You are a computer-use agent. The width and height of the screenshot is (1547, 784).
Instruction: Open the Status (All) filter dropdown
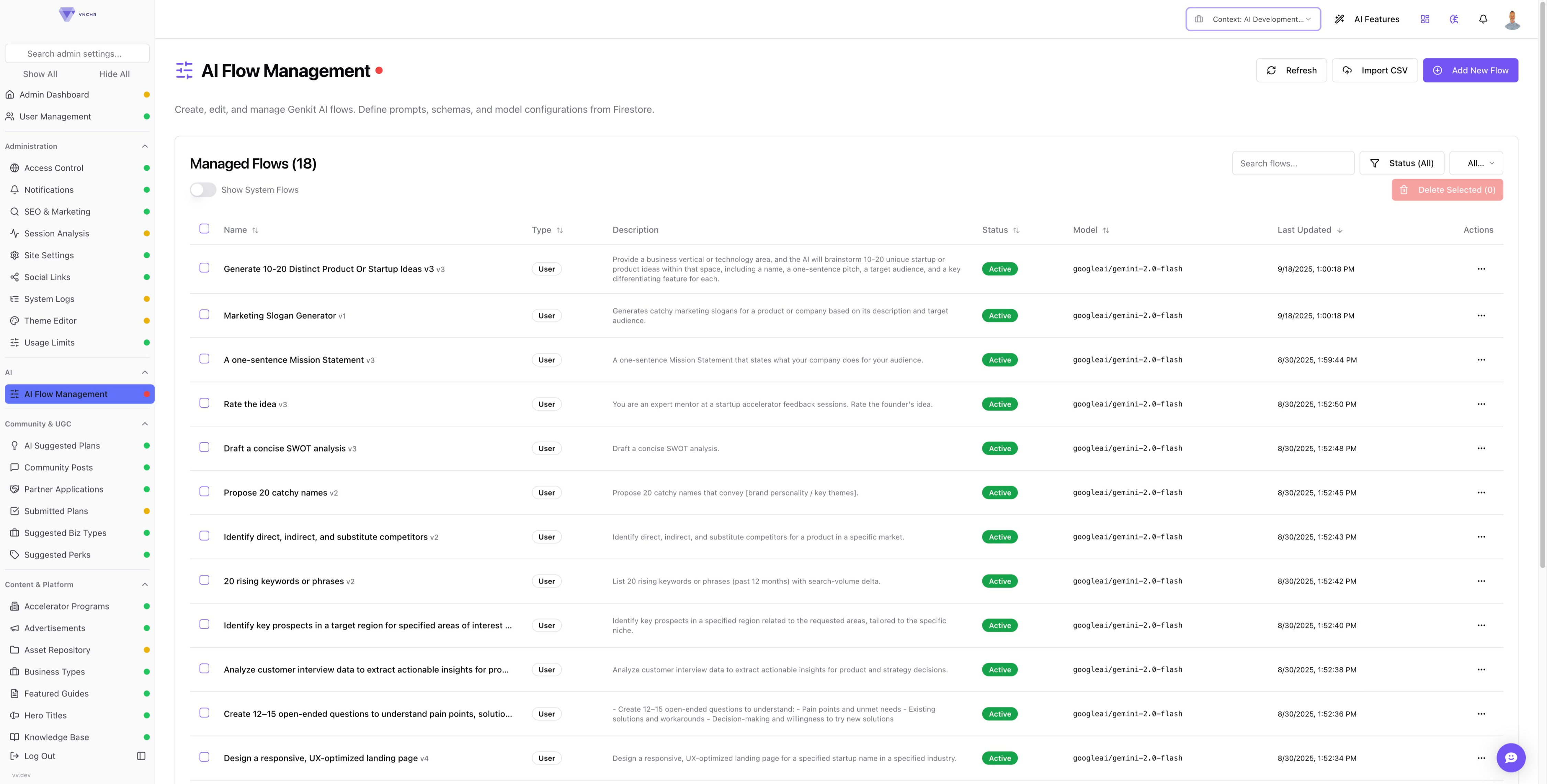click(x=1401, y=163)
